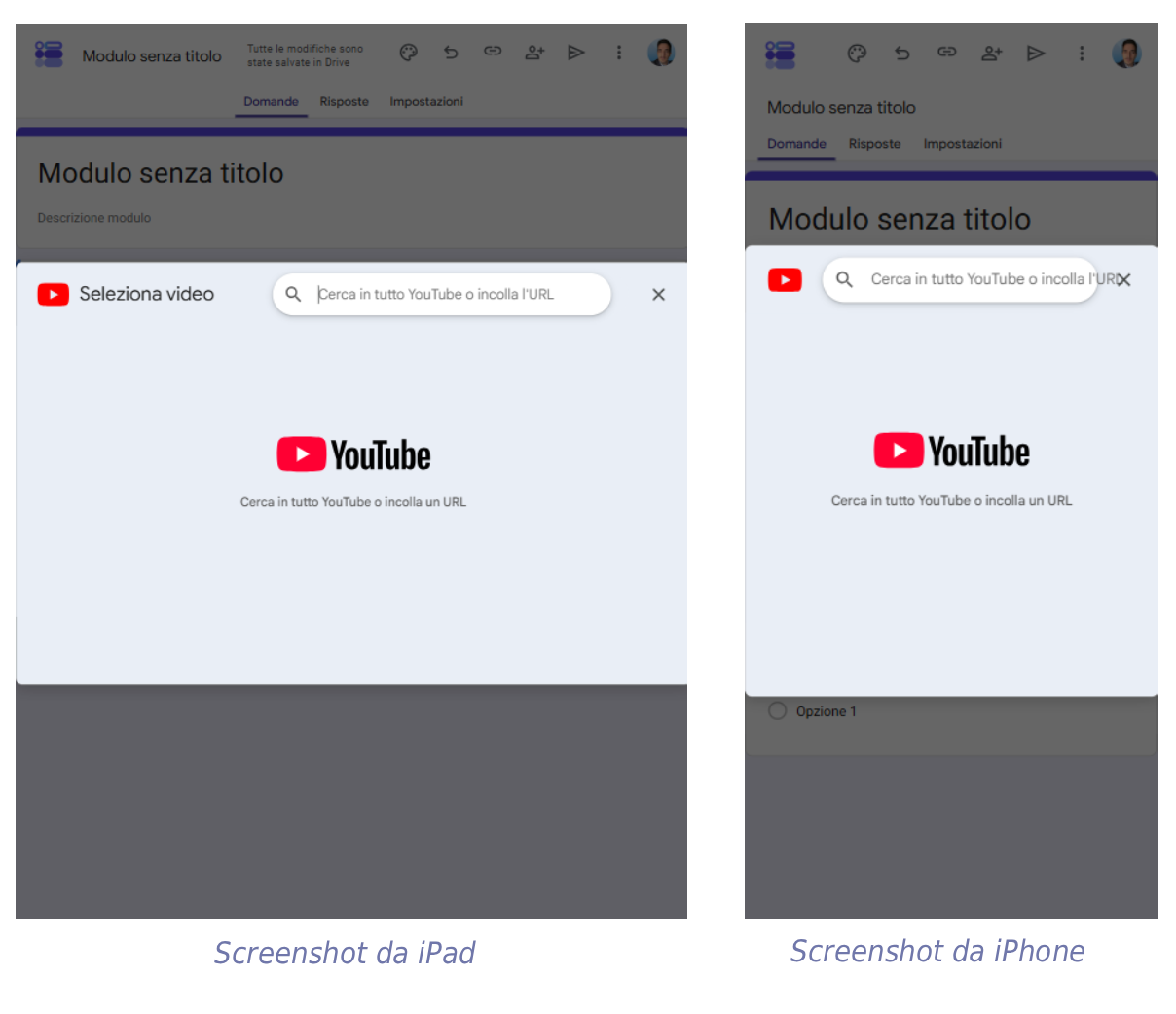Click add collaborator icon in iPad screenshot
Screen dimensions: 1176x1014
coord(534,53)
